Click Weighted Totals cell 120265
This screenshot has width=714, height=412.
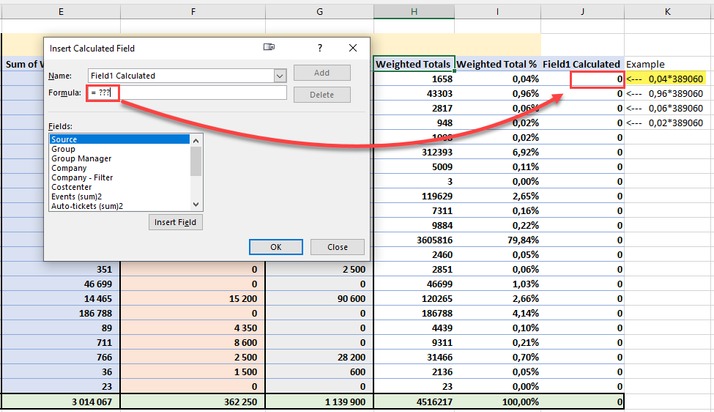coord(414,299)
